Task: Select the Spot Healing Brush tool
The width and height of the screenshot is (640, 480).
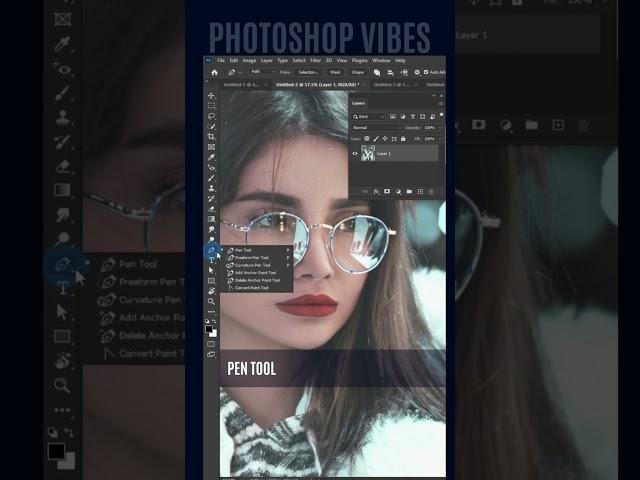Action: (x=211, y=168)
